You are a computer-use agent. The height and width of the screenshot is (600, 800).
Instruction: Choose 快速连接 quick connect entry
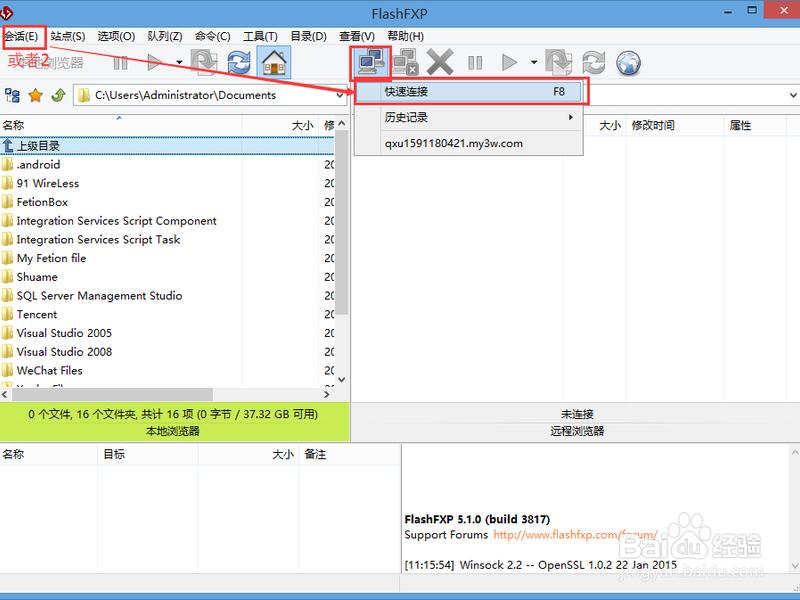468,92
